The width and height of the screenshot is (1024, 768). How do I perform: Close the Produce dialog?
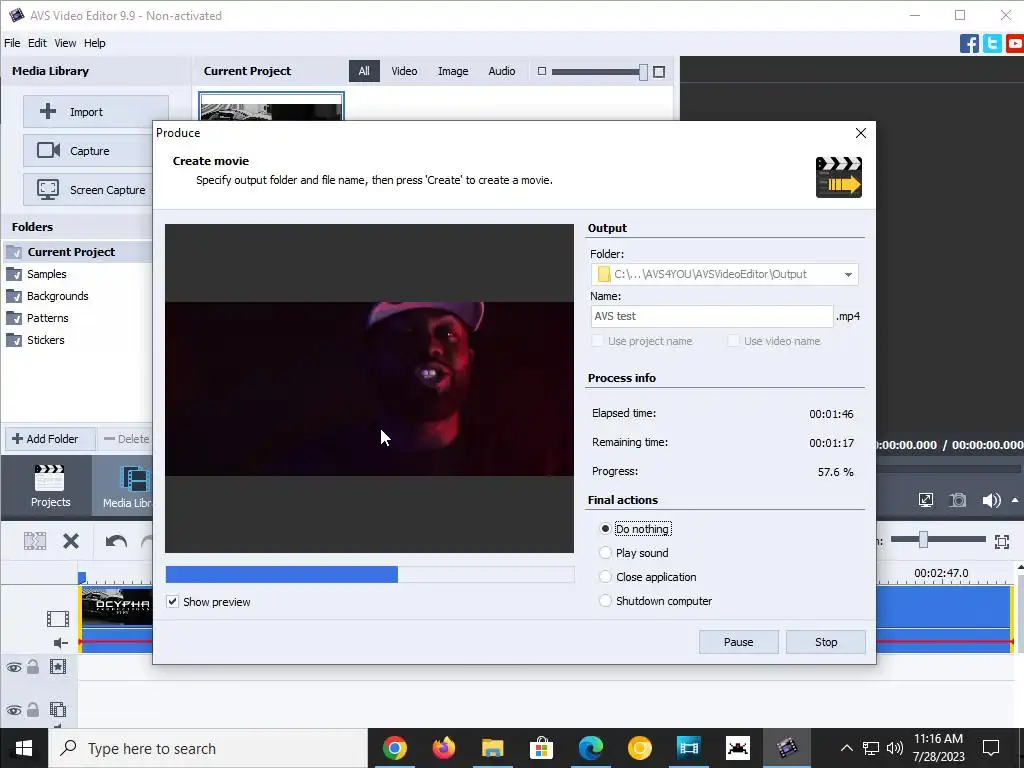point(861,133)
